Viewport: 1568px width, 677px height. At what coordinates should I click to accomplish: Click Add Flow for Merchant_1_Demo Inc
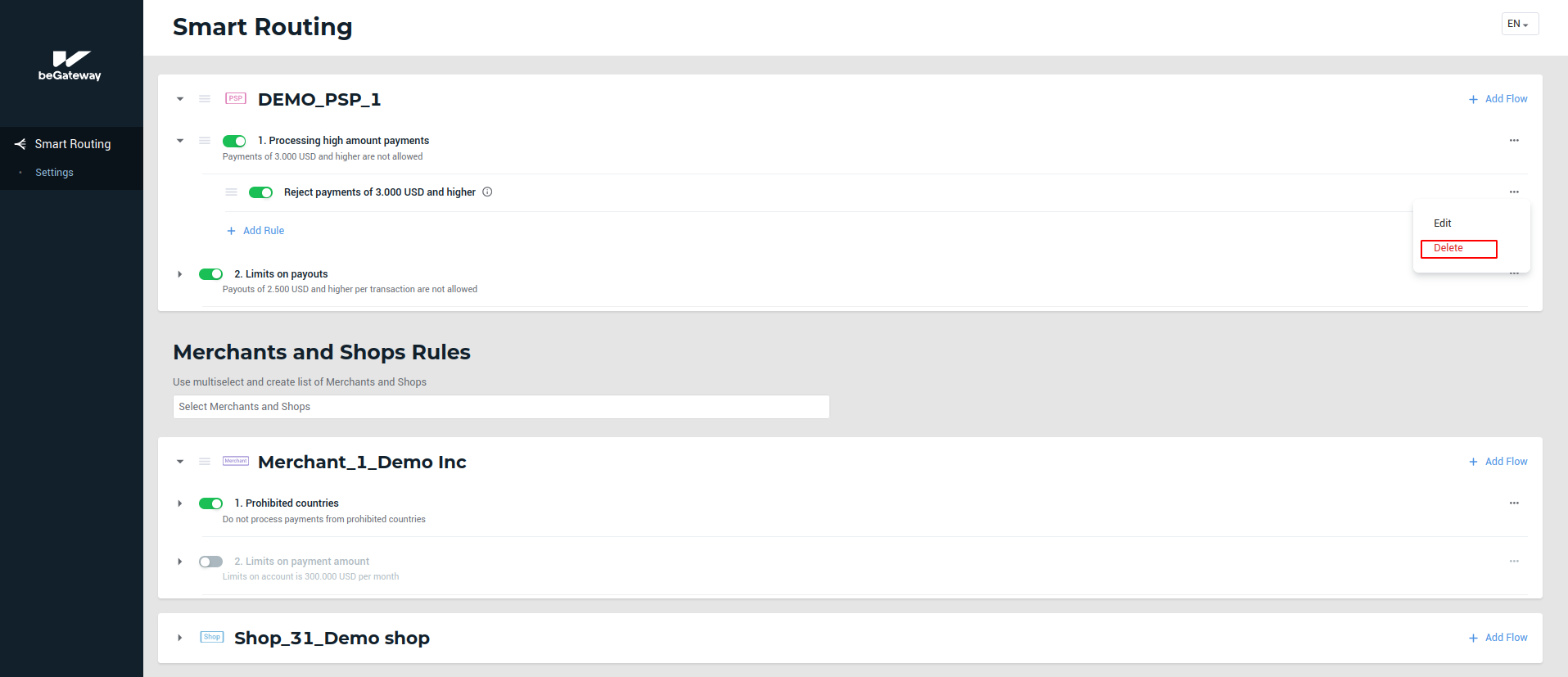pyautogui.click(x=1498, y=462)
